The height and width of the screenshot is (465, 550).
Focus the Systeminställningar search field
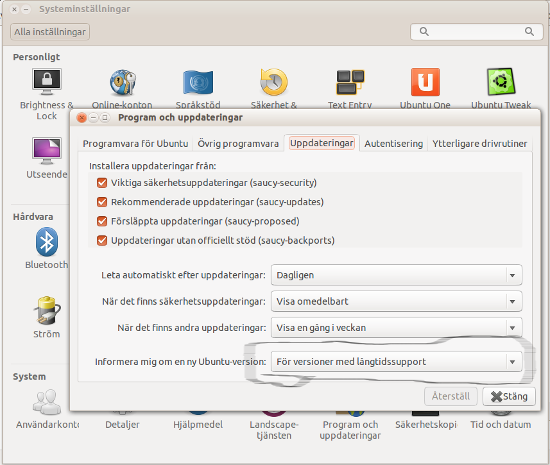[x=477, y=32]
